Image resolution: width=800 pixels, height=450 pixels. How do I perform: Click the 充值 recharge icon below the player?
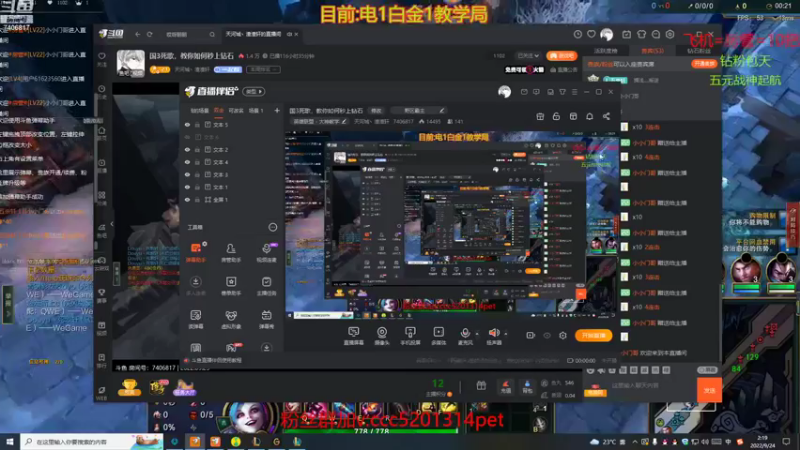point(505,387)
